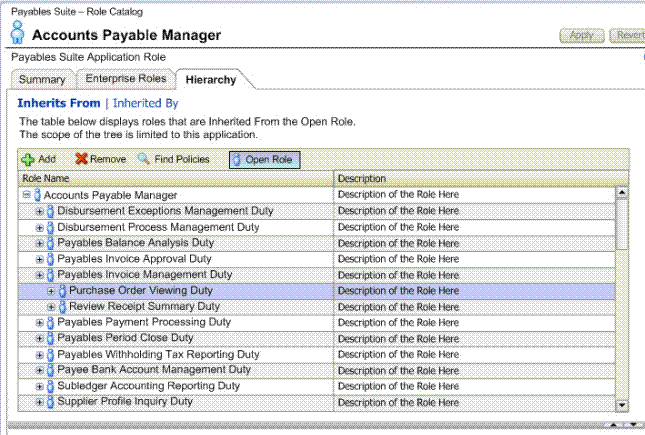645x435 pixels.
Task: Click role icon of Disbursement Process Management Duty
Action: [x=50, y=227]
